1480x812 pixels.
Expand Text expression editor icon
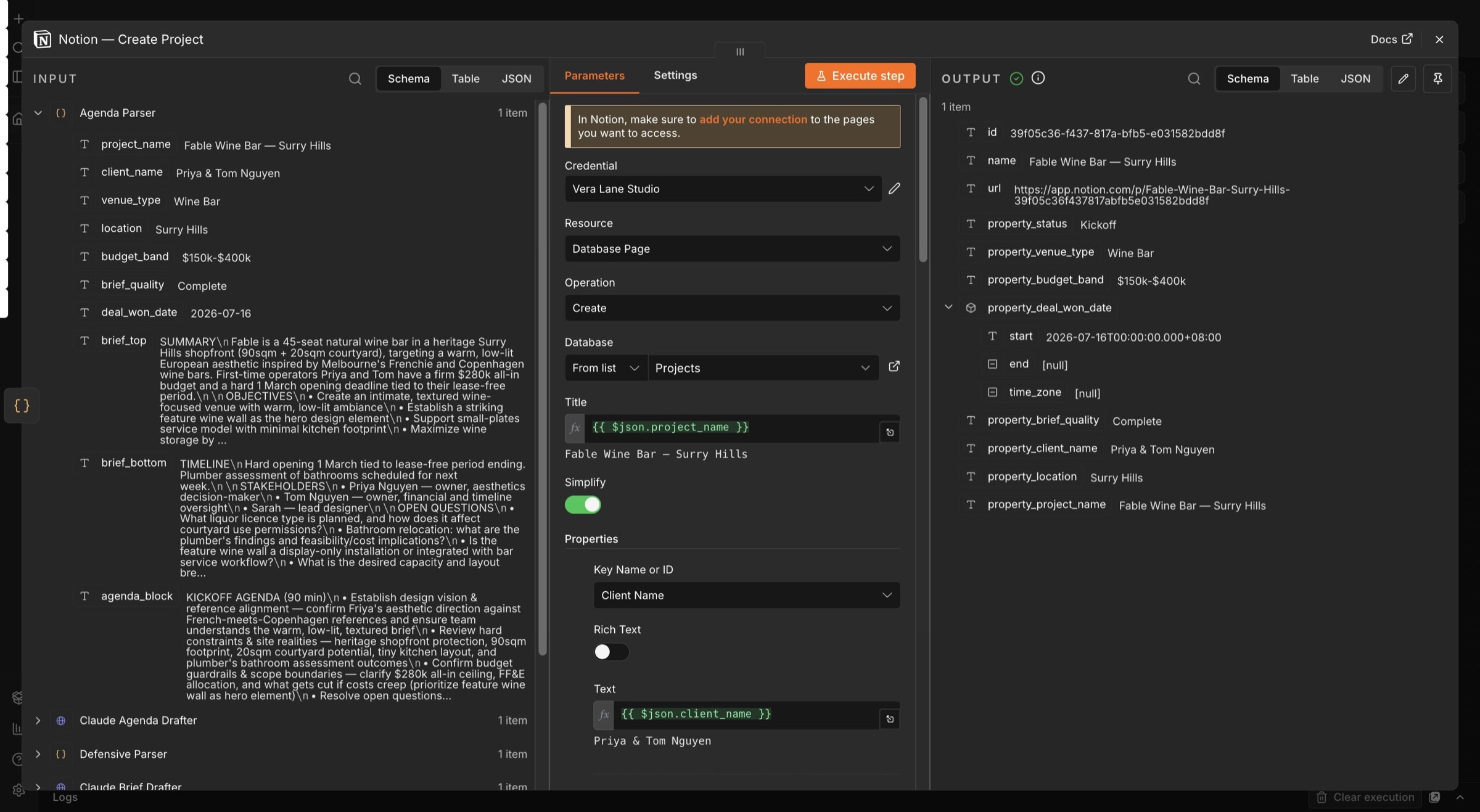(889, 719)
